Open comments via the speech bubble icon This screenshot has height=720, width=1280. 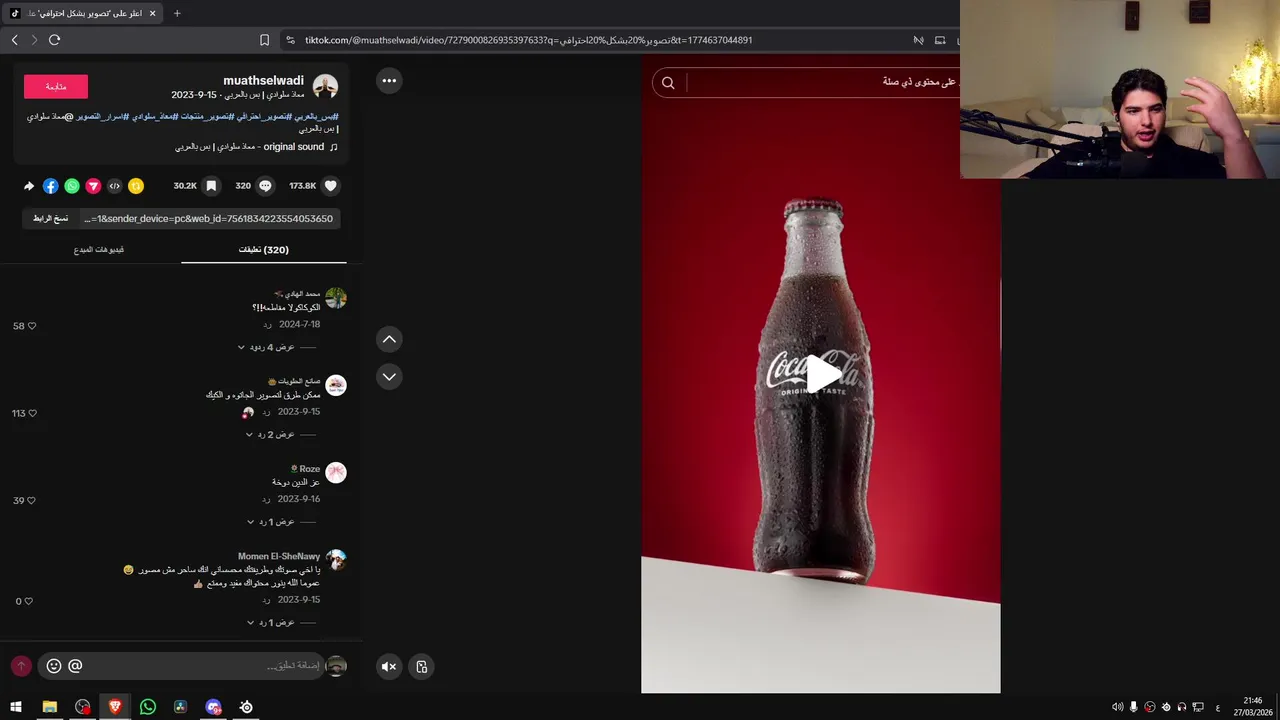265,186
